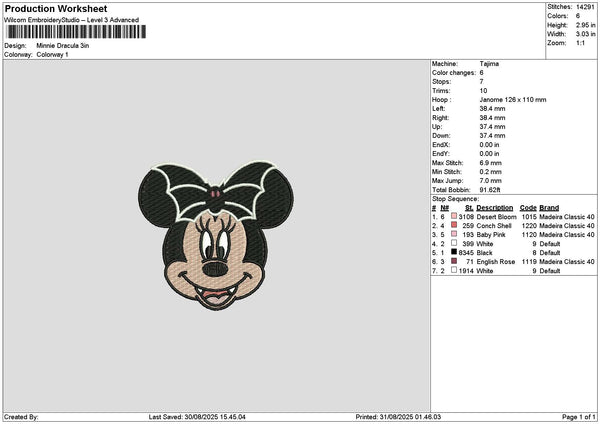Select the "Color changes:" label

454,73
